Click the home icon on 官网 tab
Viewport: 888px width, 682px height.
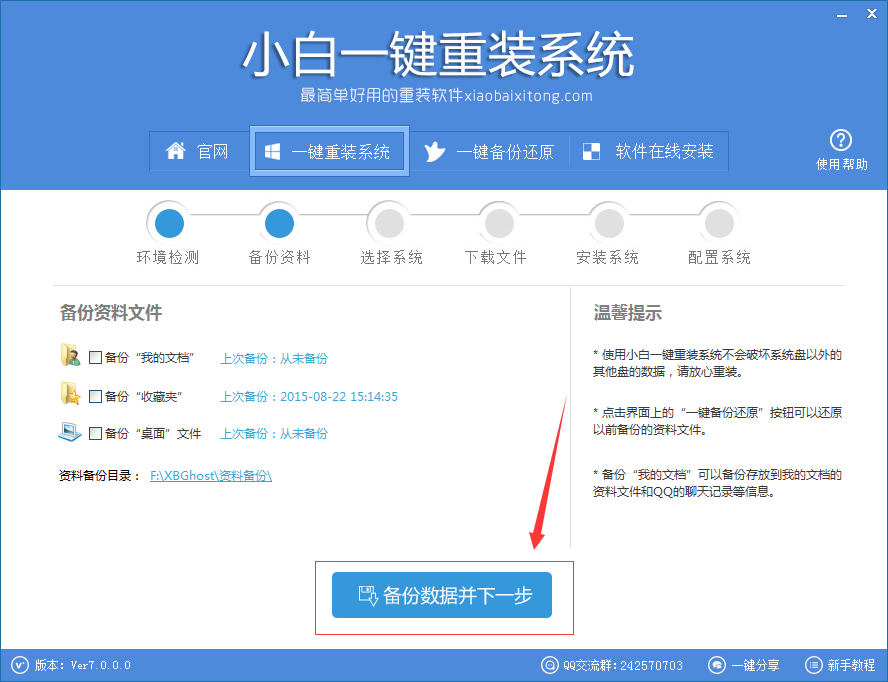175,151
